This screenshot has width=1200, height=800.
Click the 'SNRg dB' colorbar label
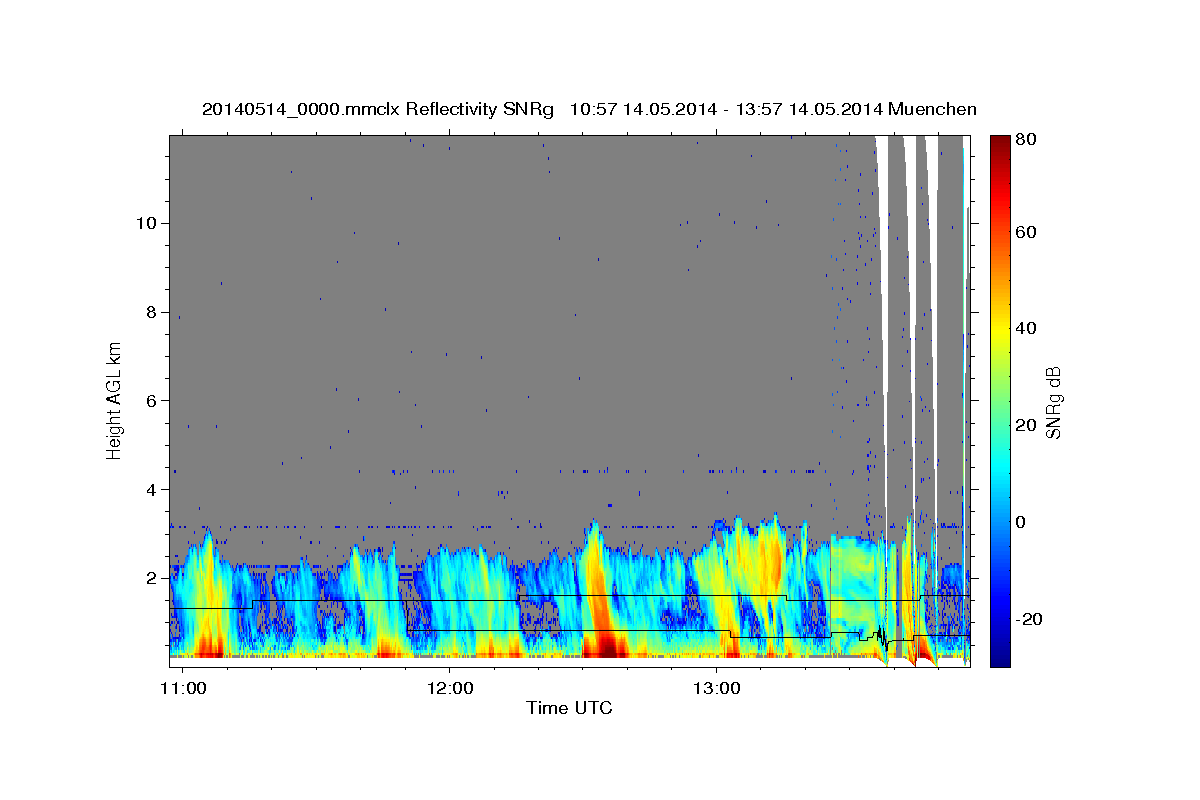point(1053,402)
